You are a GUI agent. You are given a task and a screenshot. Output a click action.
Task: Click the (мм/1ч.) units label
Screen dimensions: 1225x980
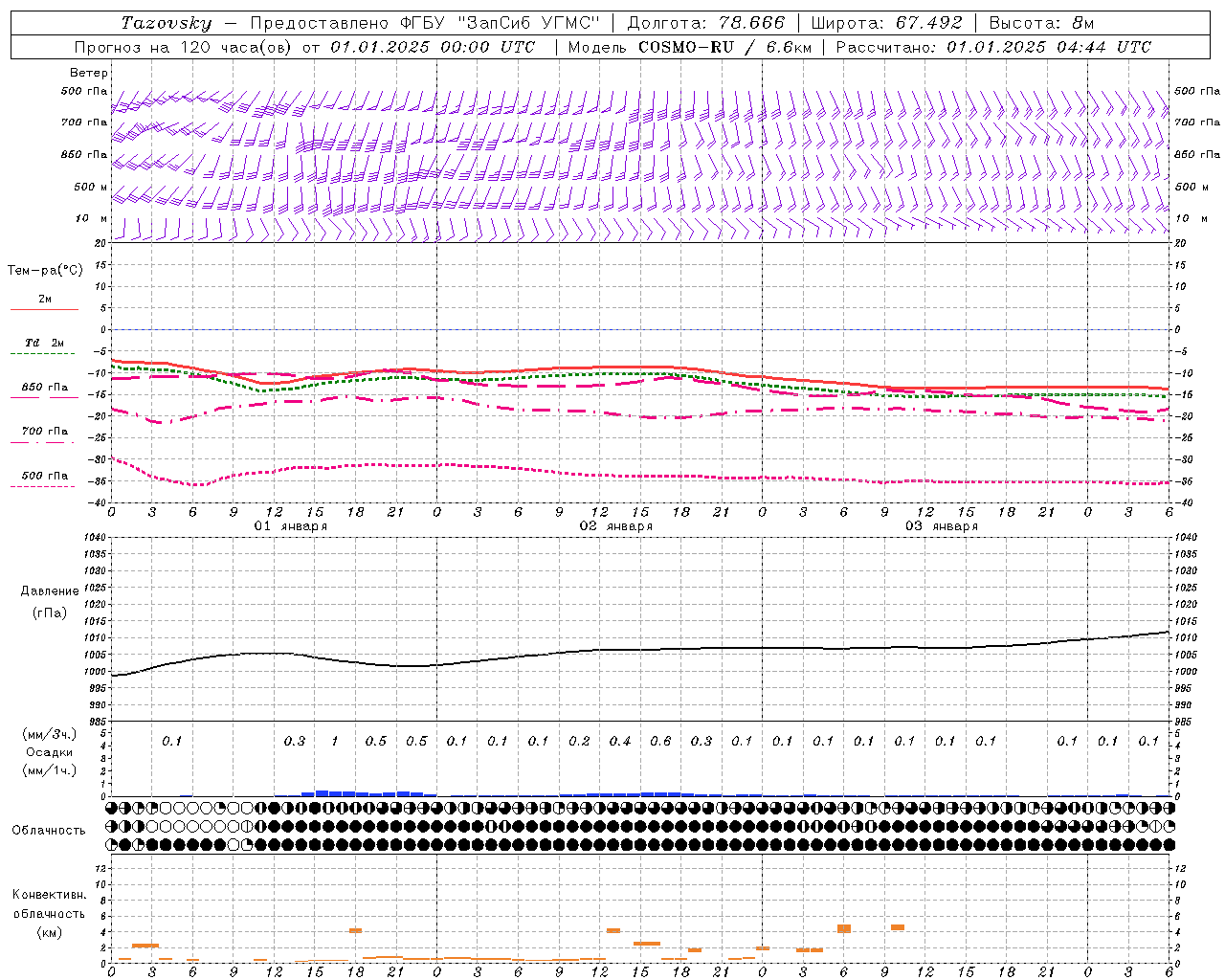[x=49, y=770]
